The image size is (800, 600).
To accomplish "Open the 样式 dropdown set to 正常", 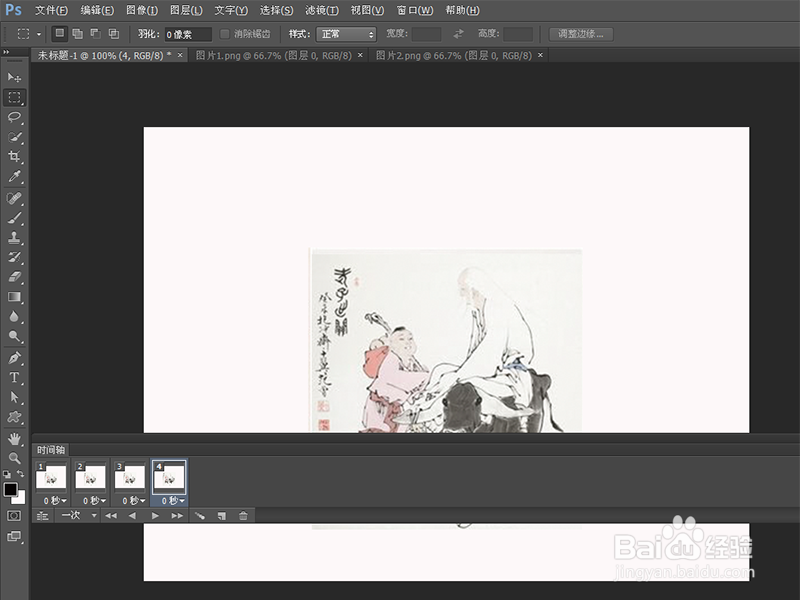I will [346, 34].
